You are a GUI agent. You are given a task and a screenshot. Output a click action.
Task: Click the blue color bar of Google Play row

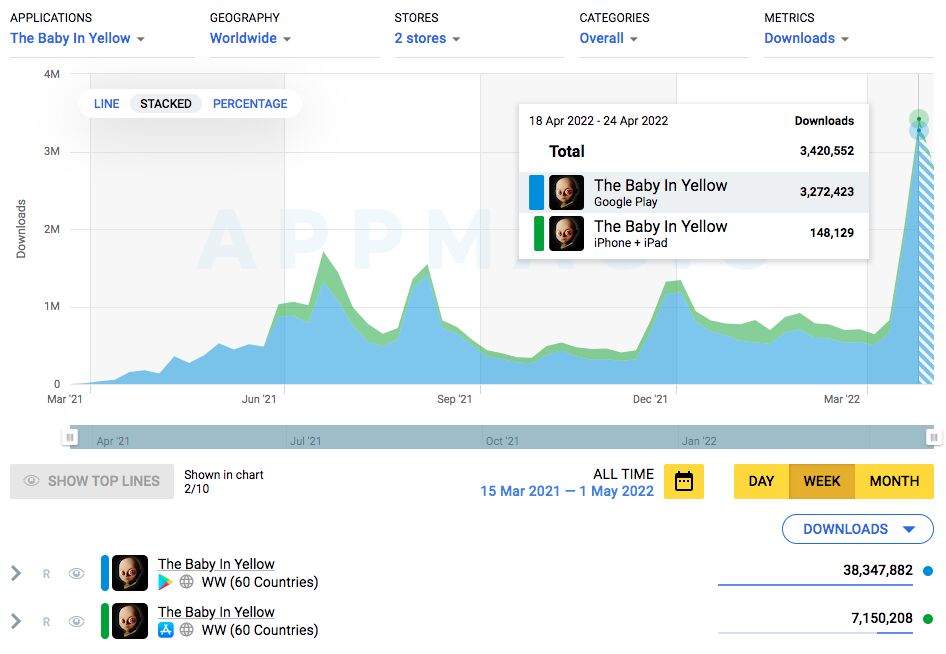click(105, 573)
